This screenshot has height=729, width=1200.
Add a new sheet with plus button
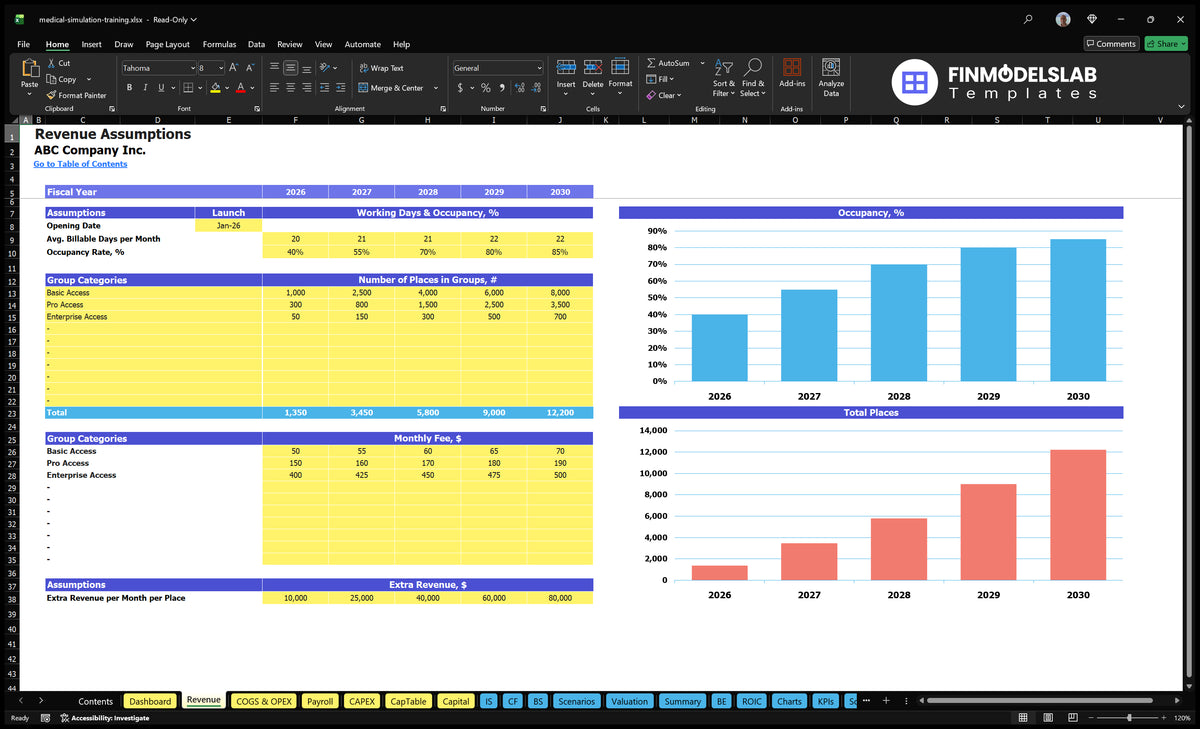[885, 701]
